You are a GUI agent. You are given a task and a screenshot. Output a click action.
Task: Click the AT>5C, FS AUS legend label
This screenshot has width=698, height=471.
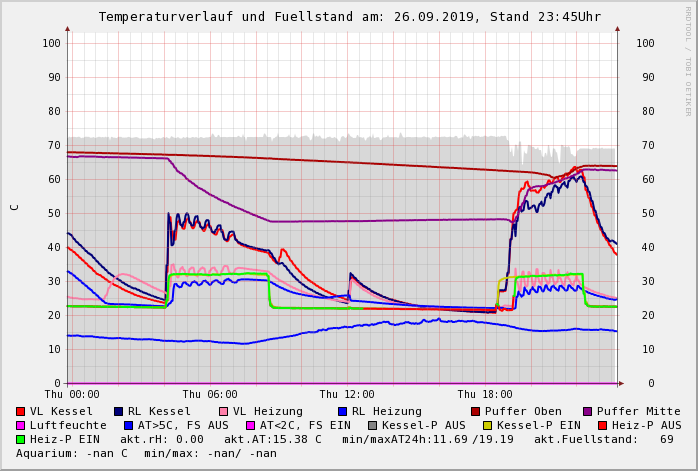tap(184, 425)
